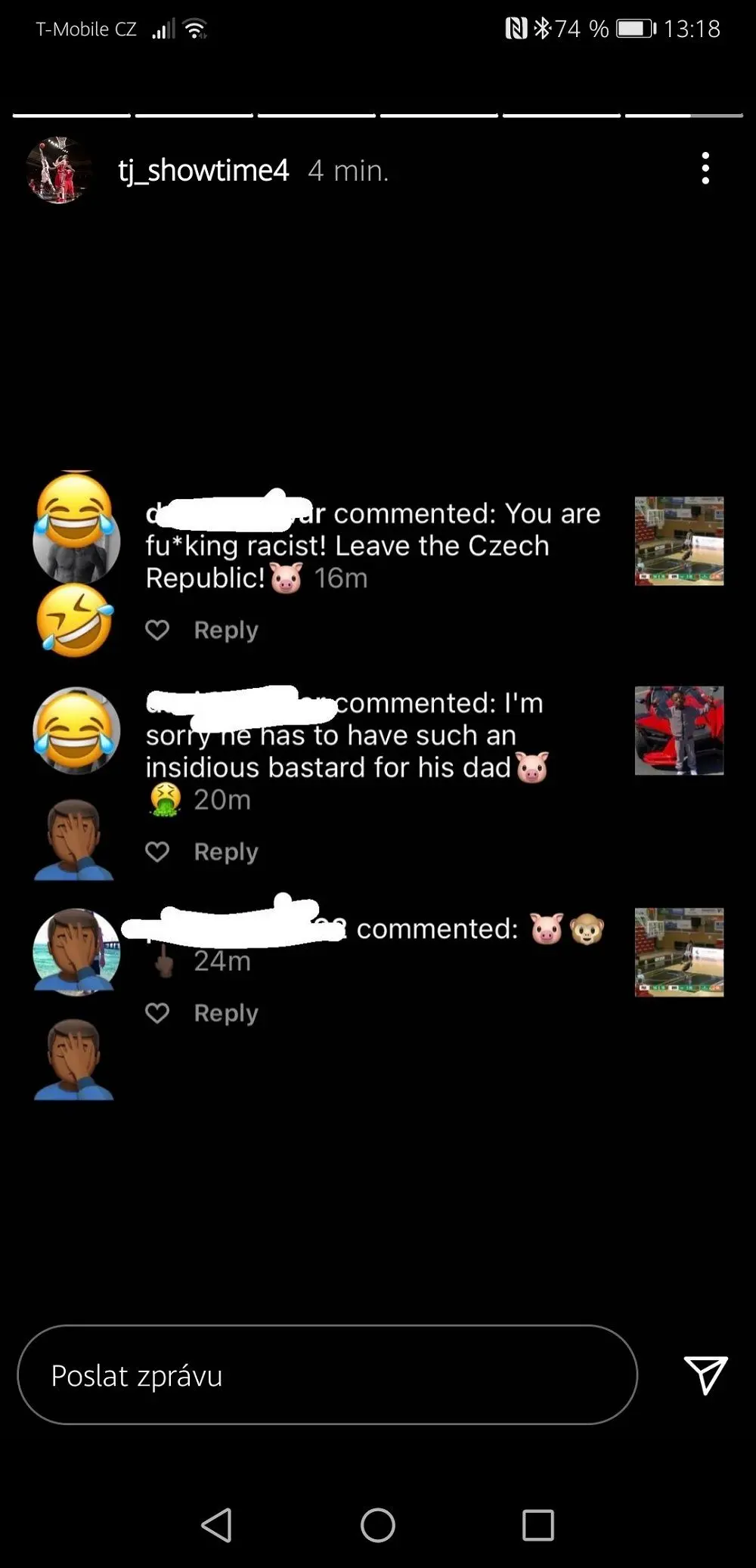The height and width of the screenshot is (1568, 756).
Task: Reply to the pig and monkey emoji comment
Action: coord(226,1013)
